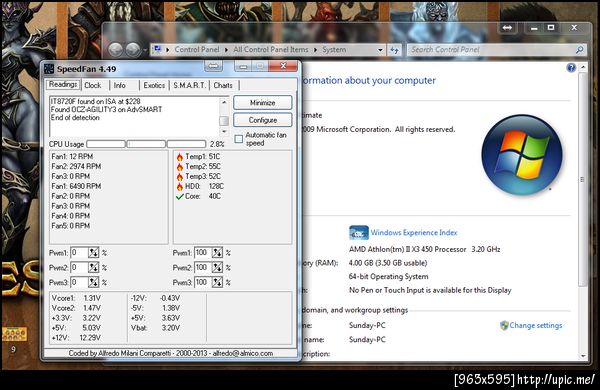Select the Readings tab

(63, 85)
